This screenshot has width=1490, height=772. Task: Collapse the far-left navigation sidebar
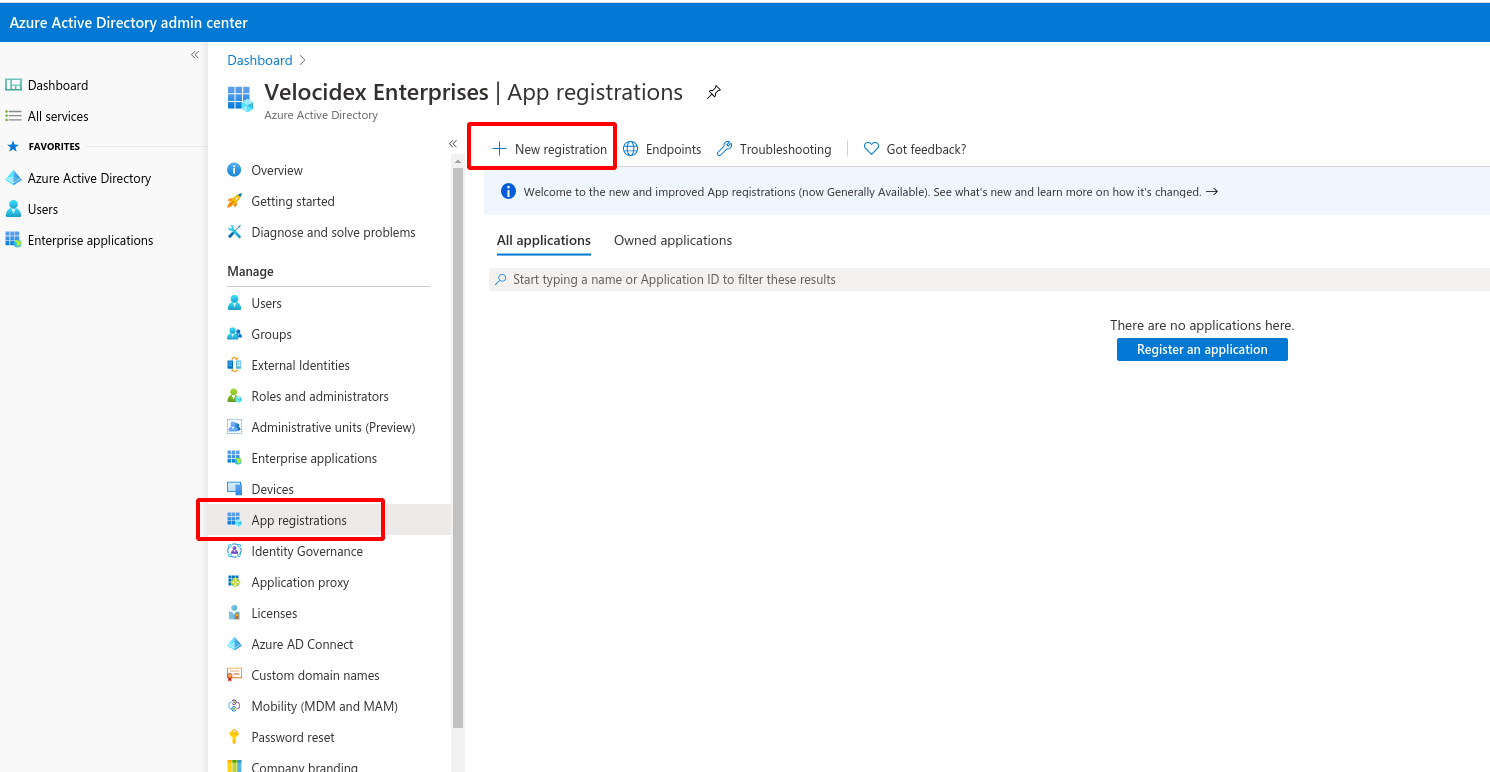(195, 55)
